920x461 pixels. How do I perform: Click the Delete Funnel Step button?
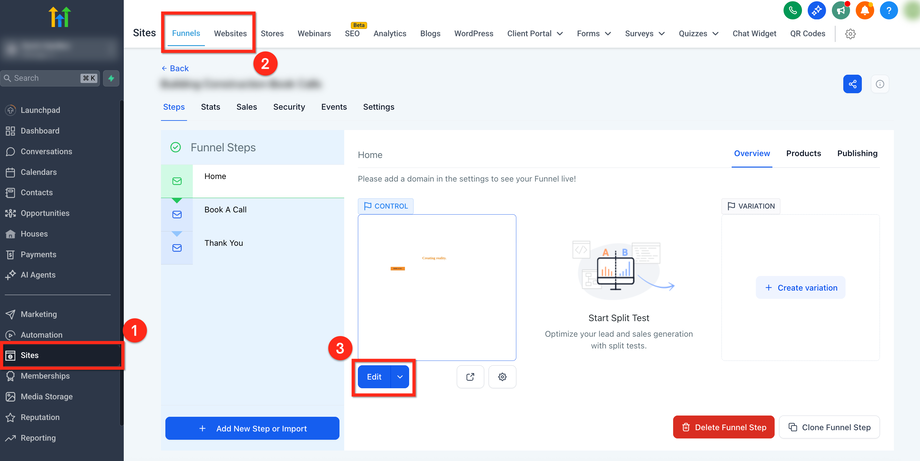723,427
